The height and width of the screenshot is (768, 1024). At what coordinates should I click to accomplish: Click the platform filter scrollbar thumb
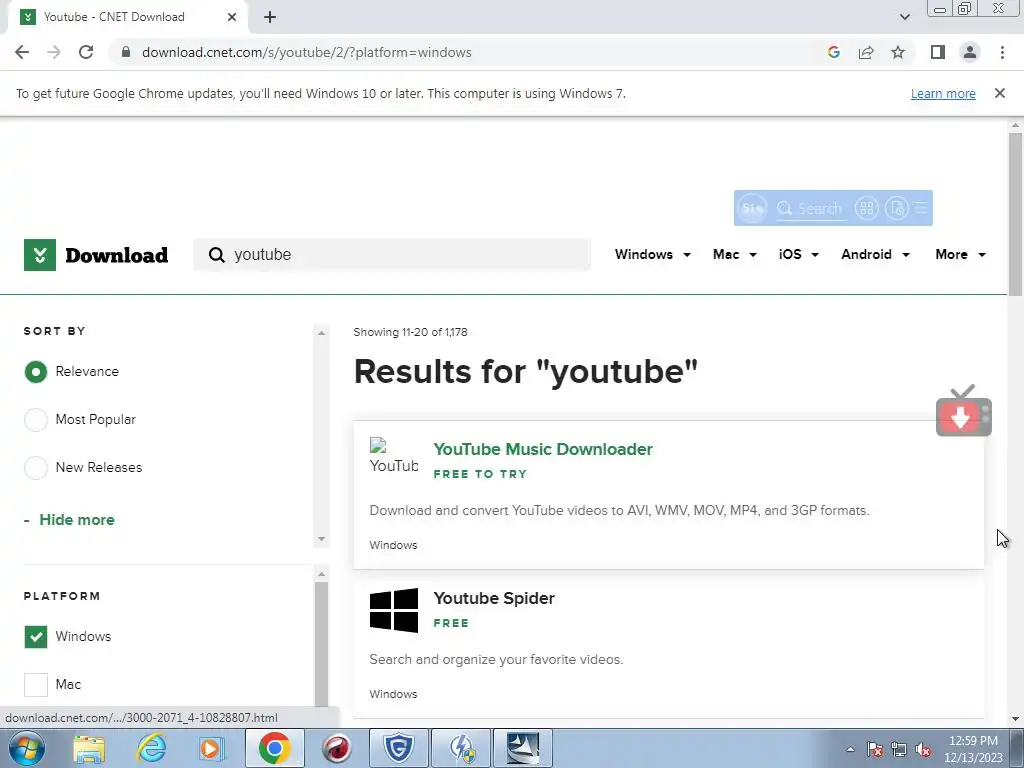point(321,643)
